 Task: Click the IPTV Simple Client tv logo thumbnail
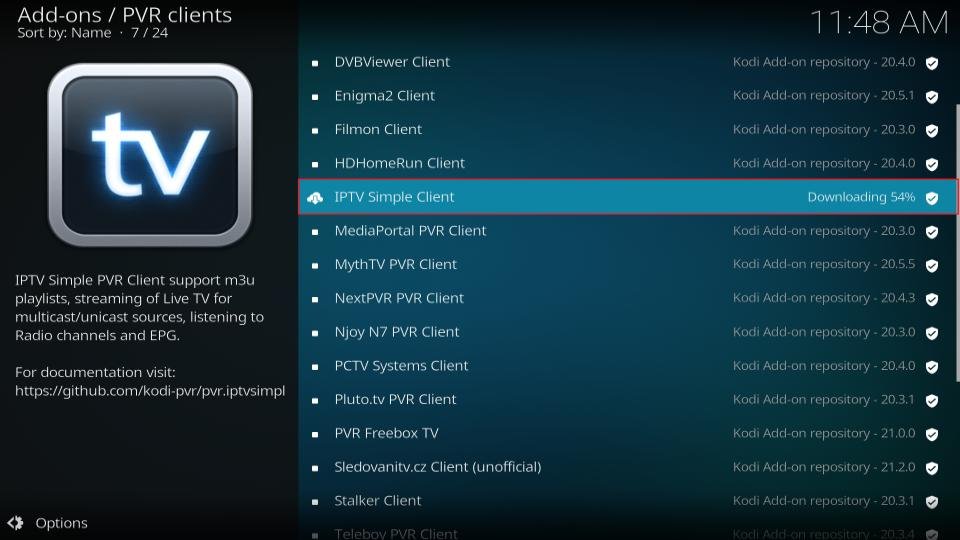(x=150, y=156)
